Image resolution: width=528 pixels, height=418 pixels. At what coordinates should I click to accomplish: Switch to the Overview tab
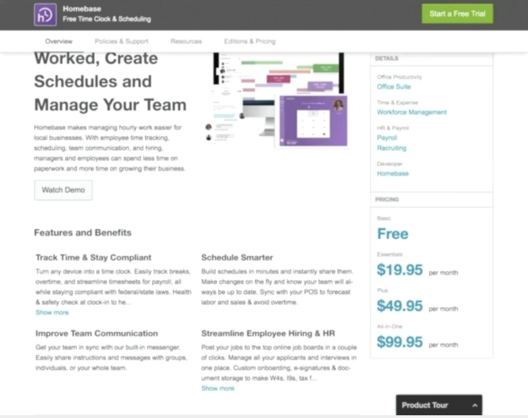pos(59,41)
